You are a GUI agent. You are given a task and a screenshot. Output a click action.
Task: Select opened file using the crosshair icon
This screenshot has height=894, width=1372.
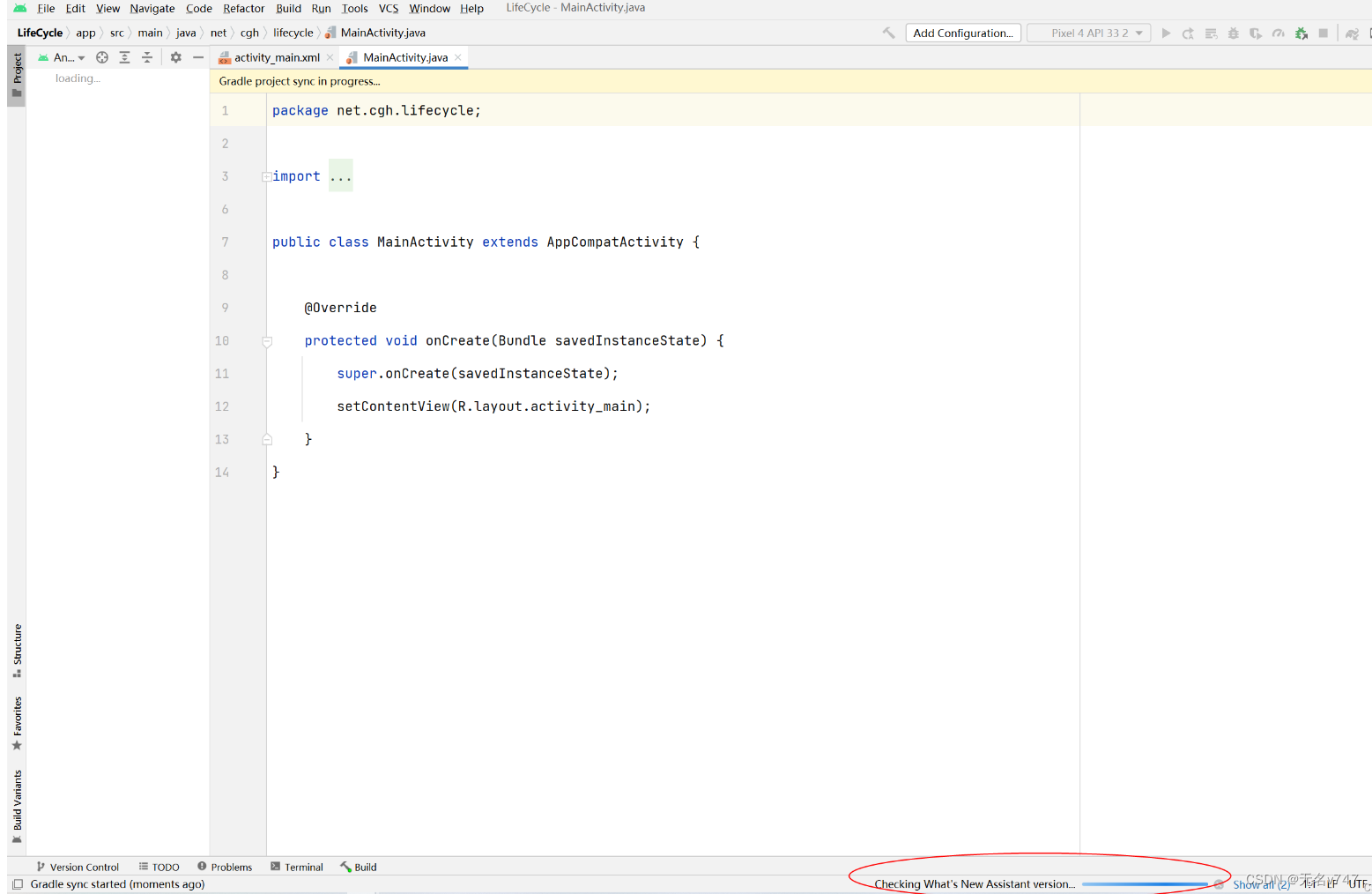click(102, 57)
